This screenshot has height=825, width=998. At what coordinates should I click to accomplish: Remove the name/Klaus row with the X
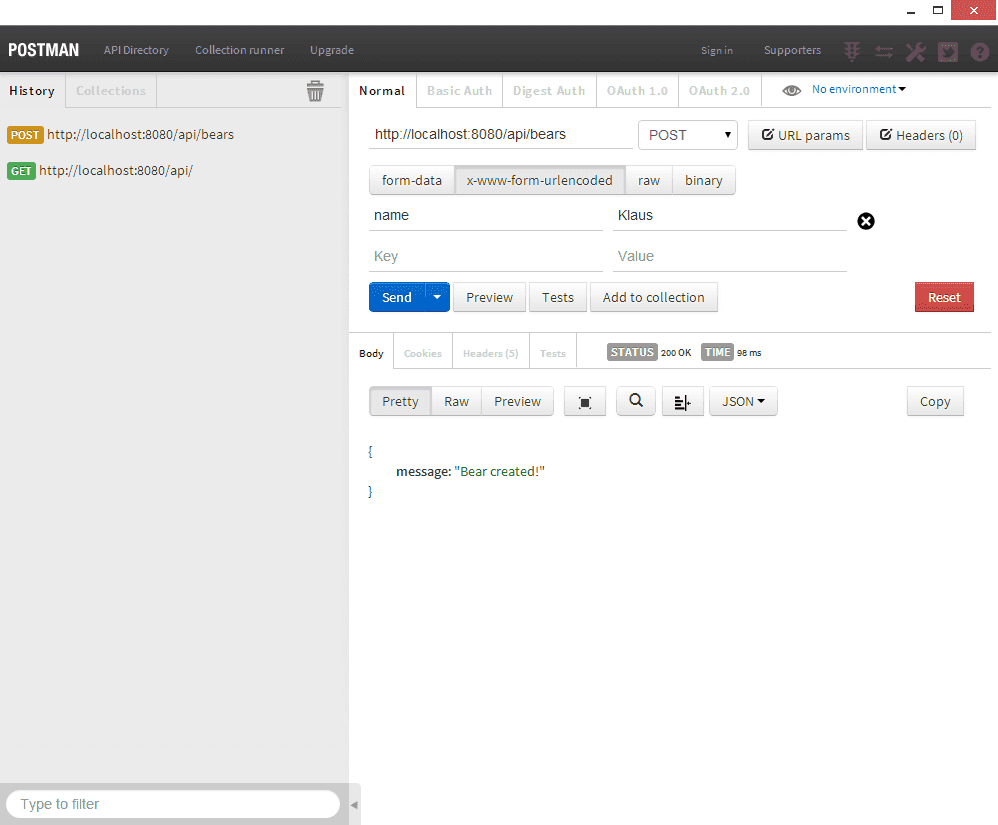click(866, 221)
